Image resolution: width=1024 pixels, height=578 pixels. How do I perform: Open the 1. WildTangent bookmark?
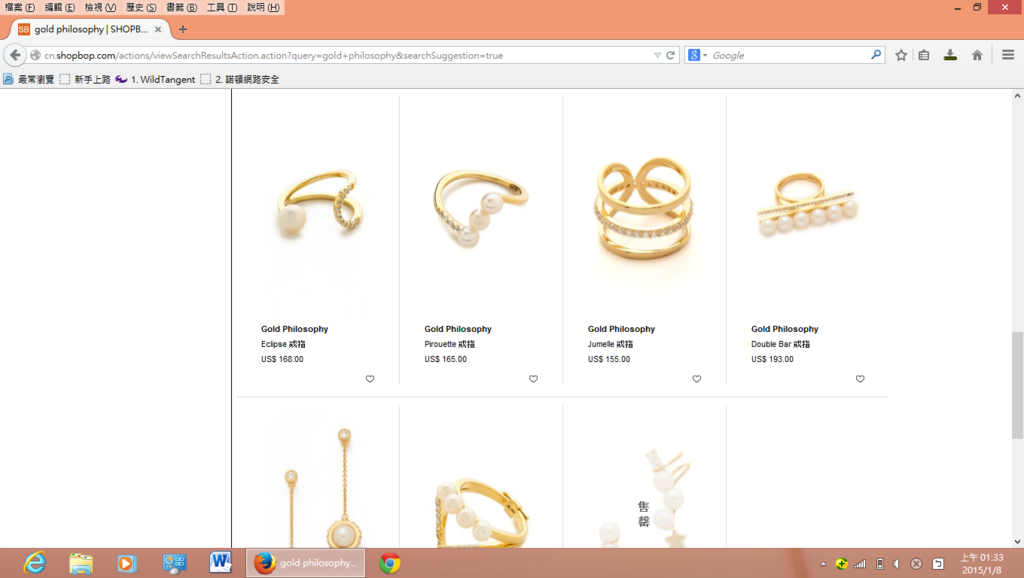[155, 79]
